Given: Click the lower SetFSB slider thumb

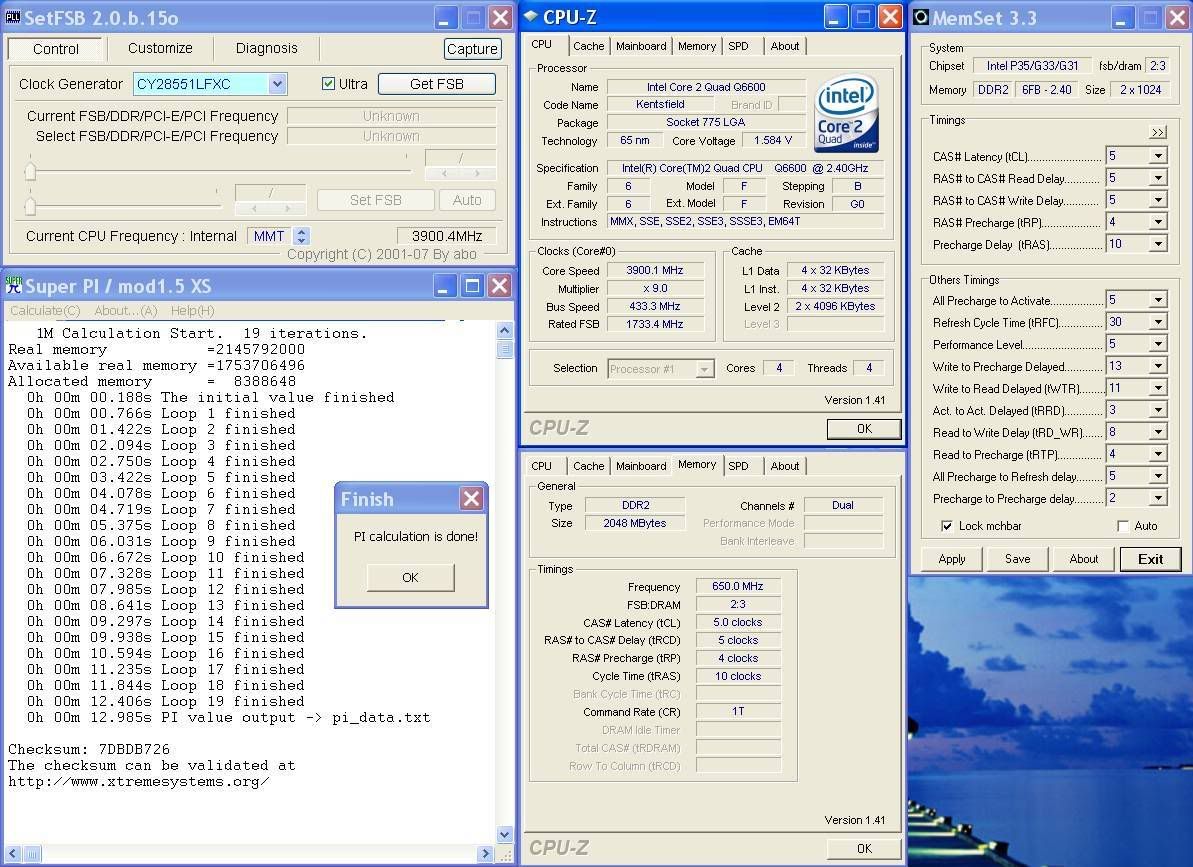Looking at the screenshot, I should point(30,205).
